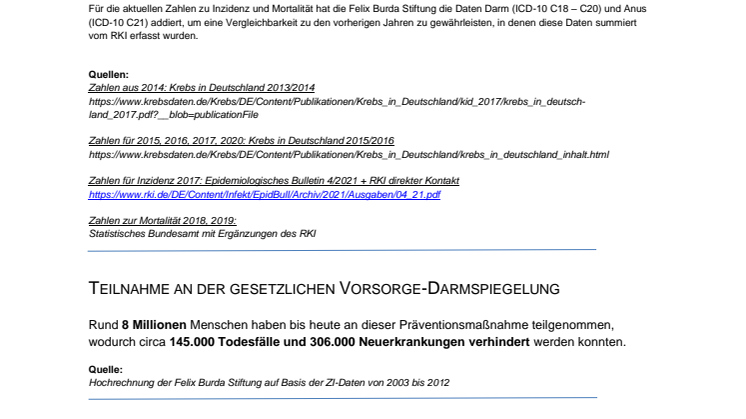
Task: Click the 'Teilnahme an der gesetzlichen Vorsorge-Darmspiegelung' heading
Action: [x=325, y=289]
